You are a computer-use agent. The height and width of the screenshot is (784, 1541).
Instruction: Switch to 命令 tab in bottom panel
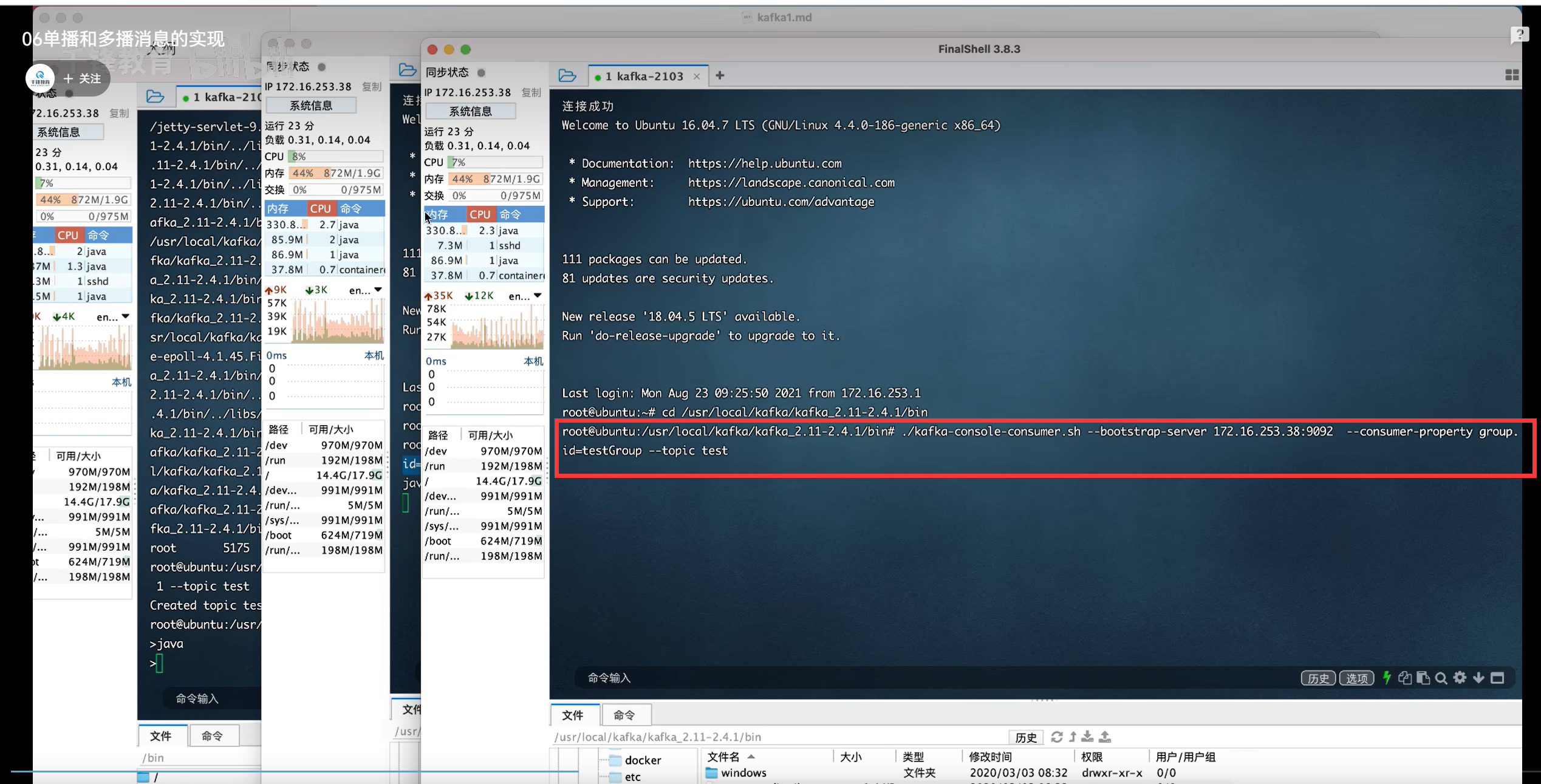pos(624,715)
